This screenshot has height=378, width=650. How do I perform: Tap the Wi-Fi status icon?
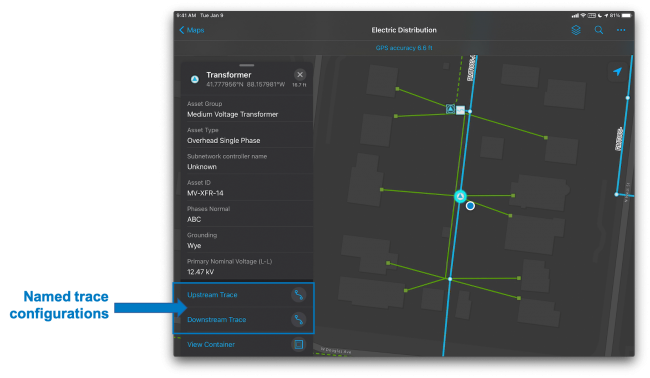point(583,15)
